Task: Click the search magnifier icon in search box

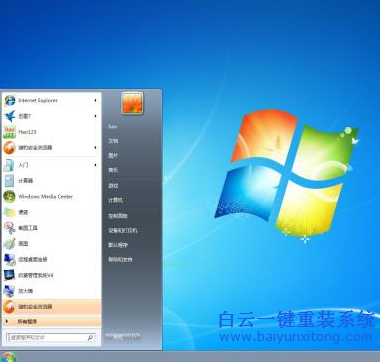Action: tap(90, 338)
